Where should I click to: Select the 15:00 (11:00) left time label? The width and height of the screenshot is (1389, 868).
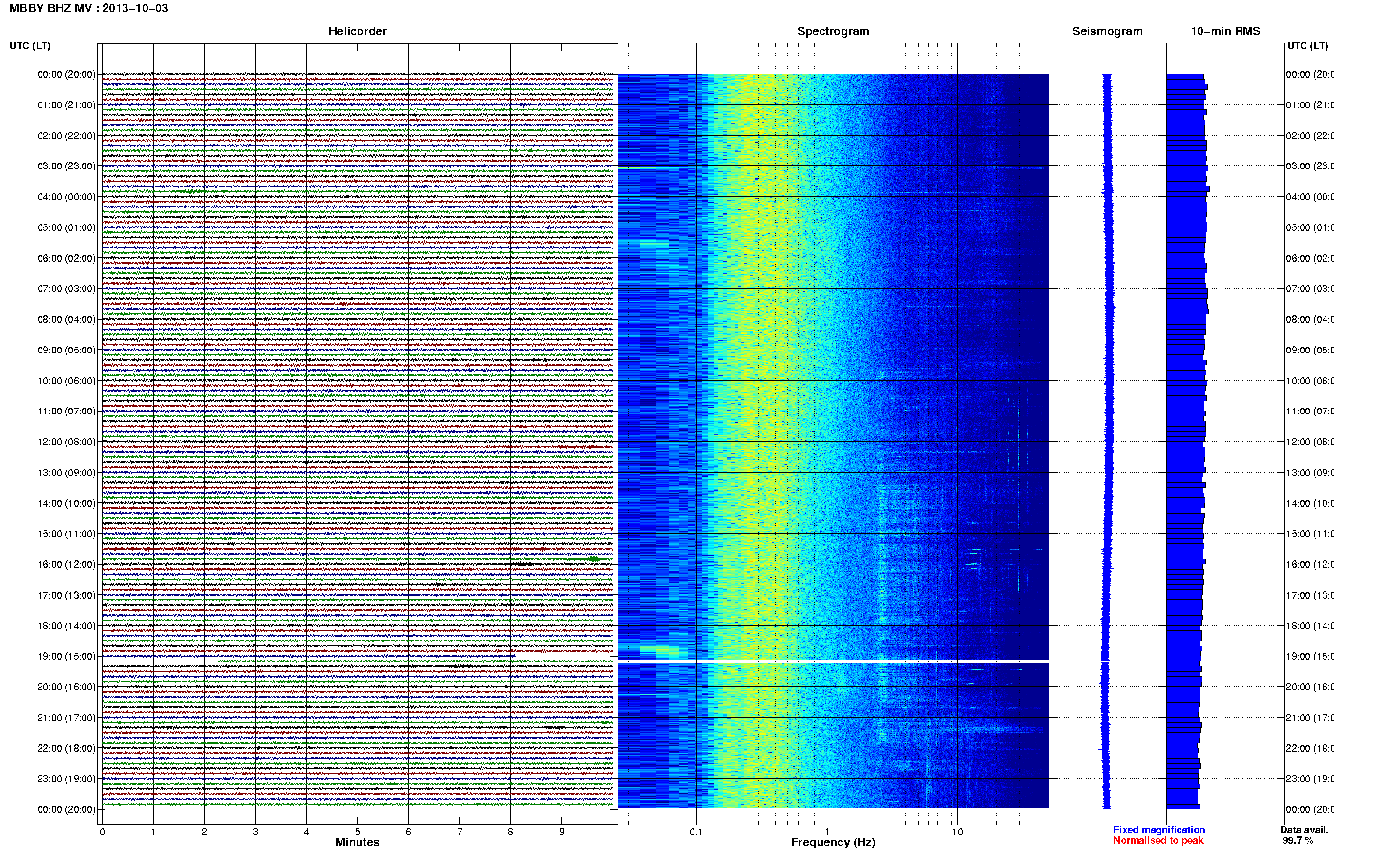point(66,533)
